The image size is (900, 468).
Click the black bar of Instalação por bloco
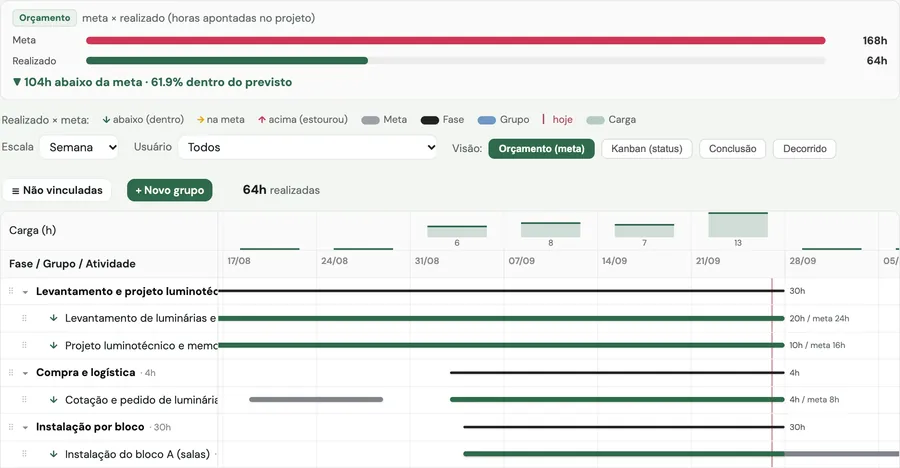pos(624,427)
